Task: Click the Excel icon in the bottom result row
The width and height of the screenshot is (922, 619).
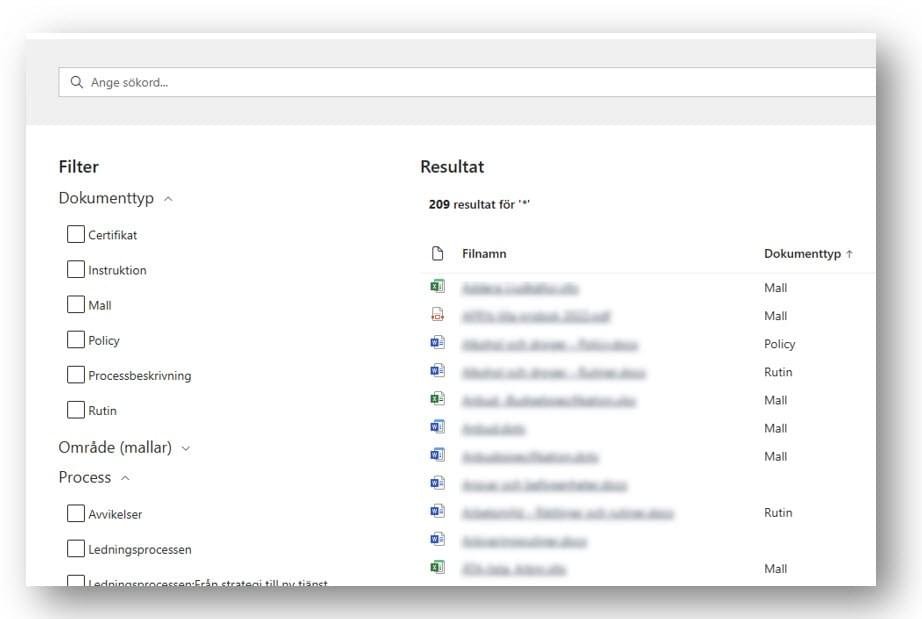Action: [436, 568]
